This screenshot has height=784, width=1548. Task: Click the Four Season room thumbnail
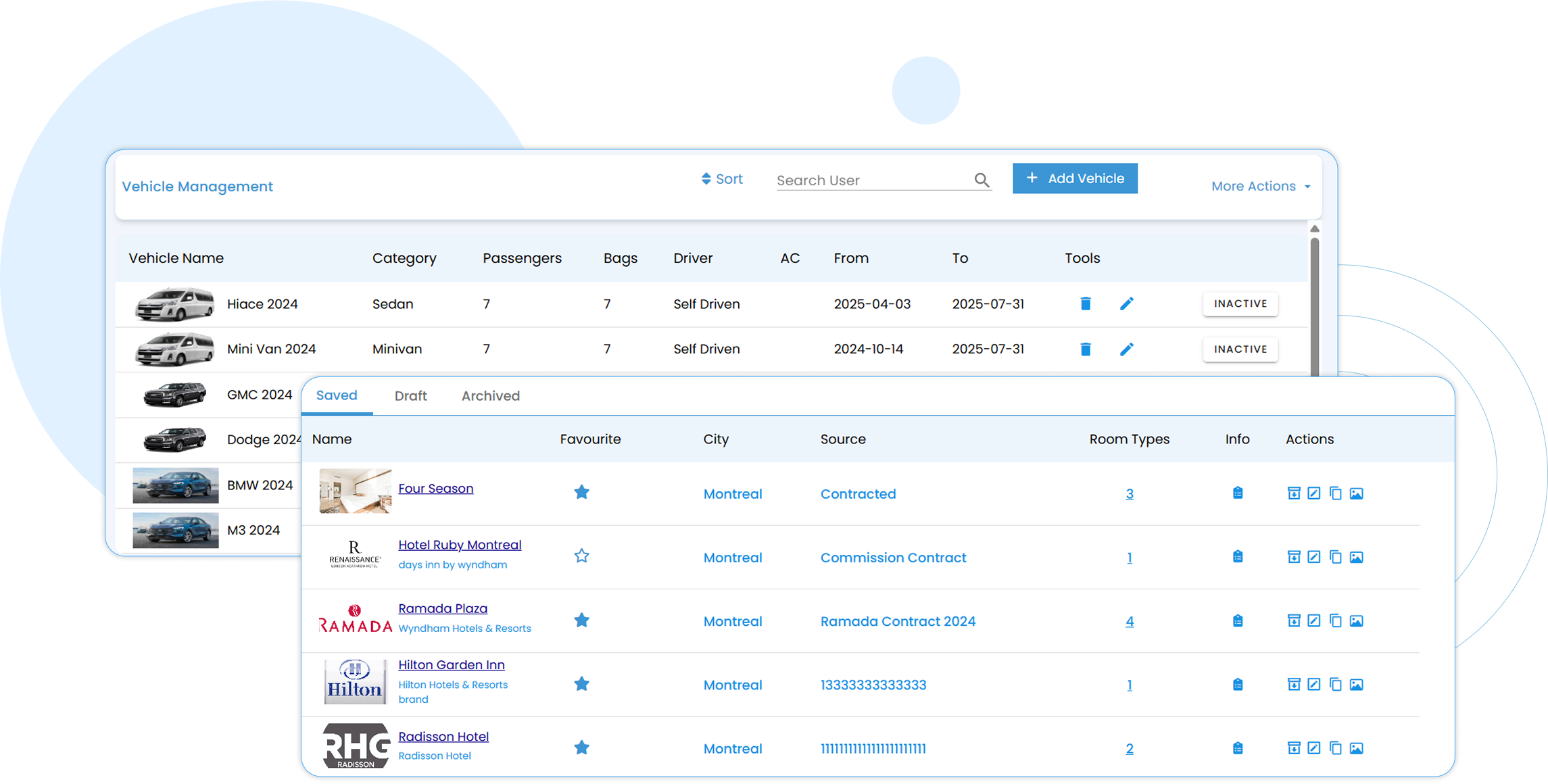pos(355,491)
